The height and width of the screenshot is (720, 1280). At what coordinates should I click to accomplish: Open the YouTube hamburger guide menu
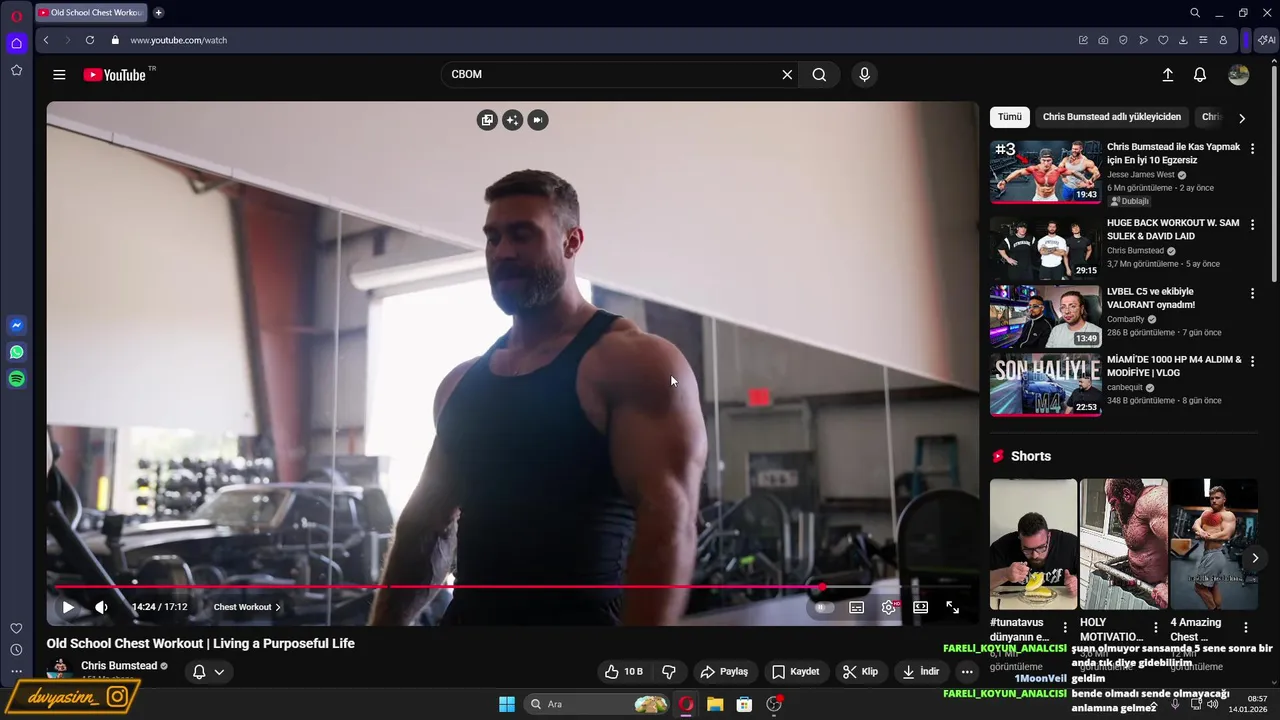(59, 75)
